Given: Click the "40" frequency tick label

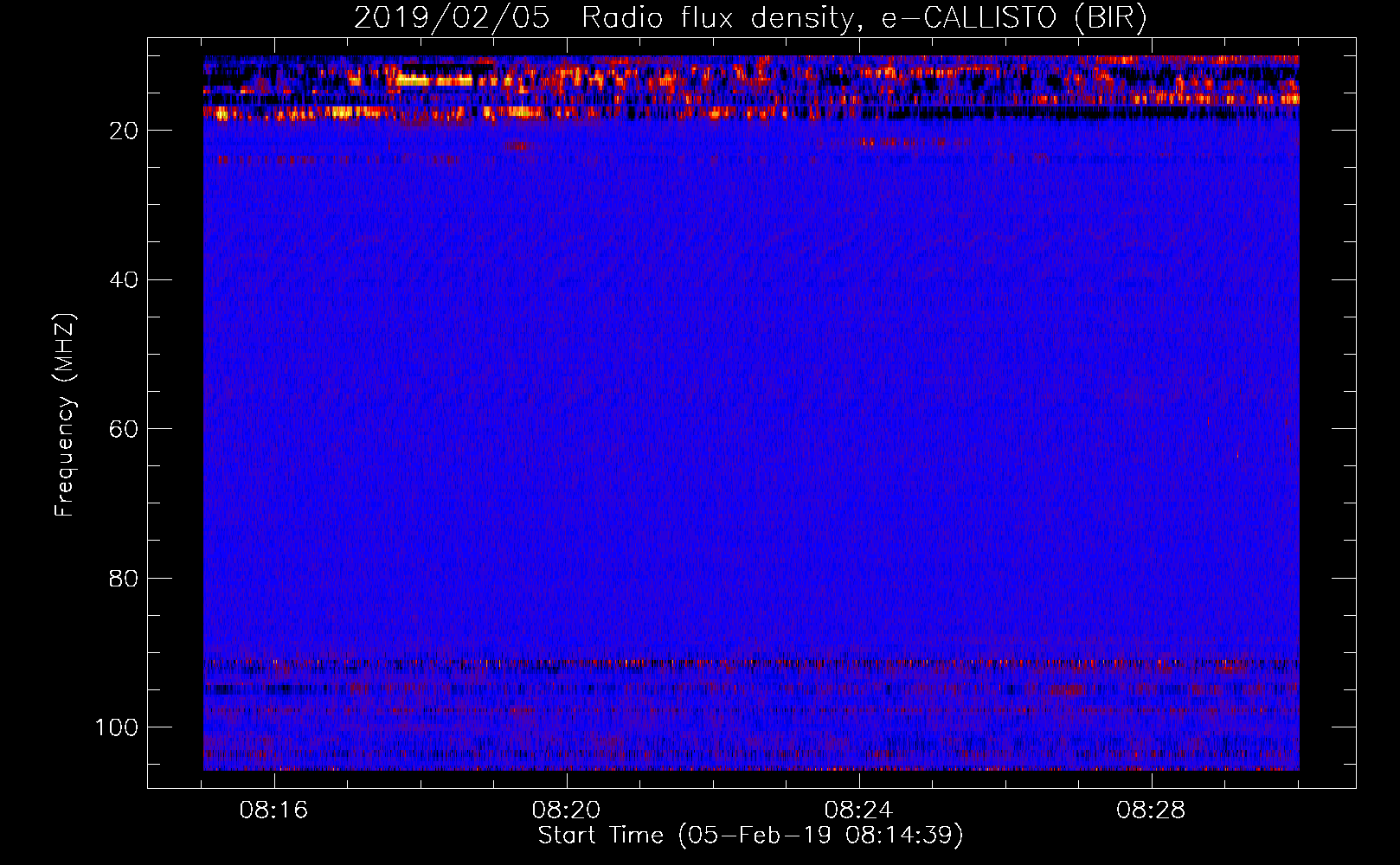Looking at the screenshot, I should pyautogui.click(x=124, y=280).
